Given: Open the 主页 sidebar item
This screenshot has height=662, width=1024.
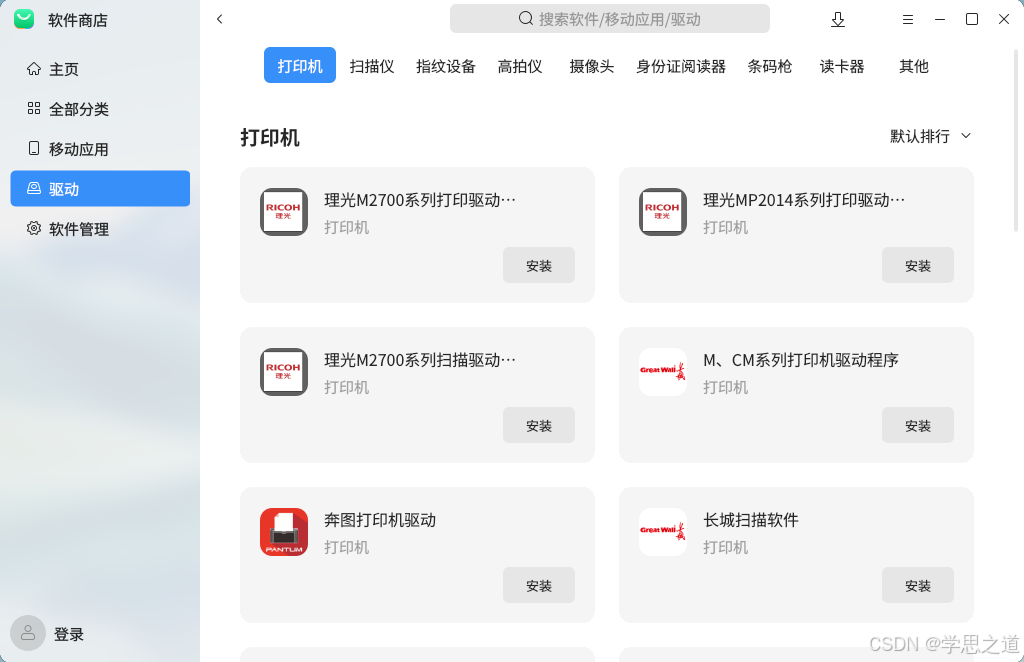Looking at the screenshot, I should click(x=100, y=69).
